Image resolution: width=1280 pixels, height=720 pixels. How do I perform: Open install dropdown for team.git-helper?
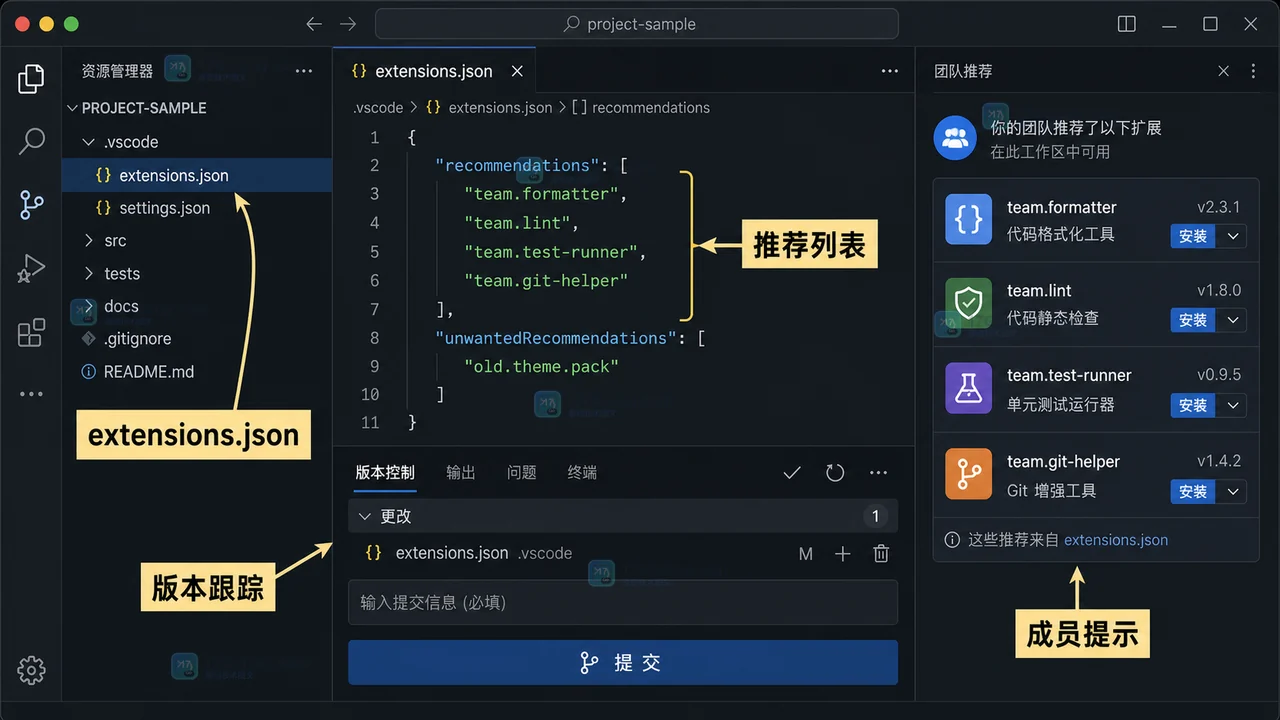[1233, 491]
